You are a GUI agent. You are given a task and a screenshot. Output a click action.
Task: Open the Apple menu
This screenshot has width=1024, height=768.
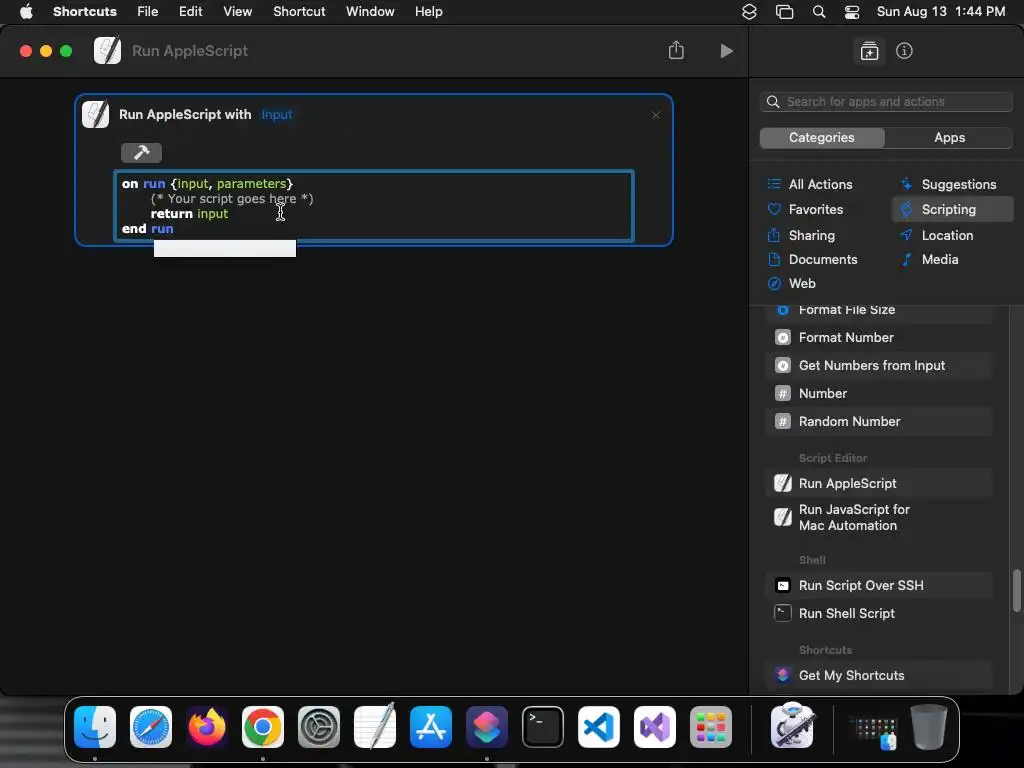click(x=26, y=12)
